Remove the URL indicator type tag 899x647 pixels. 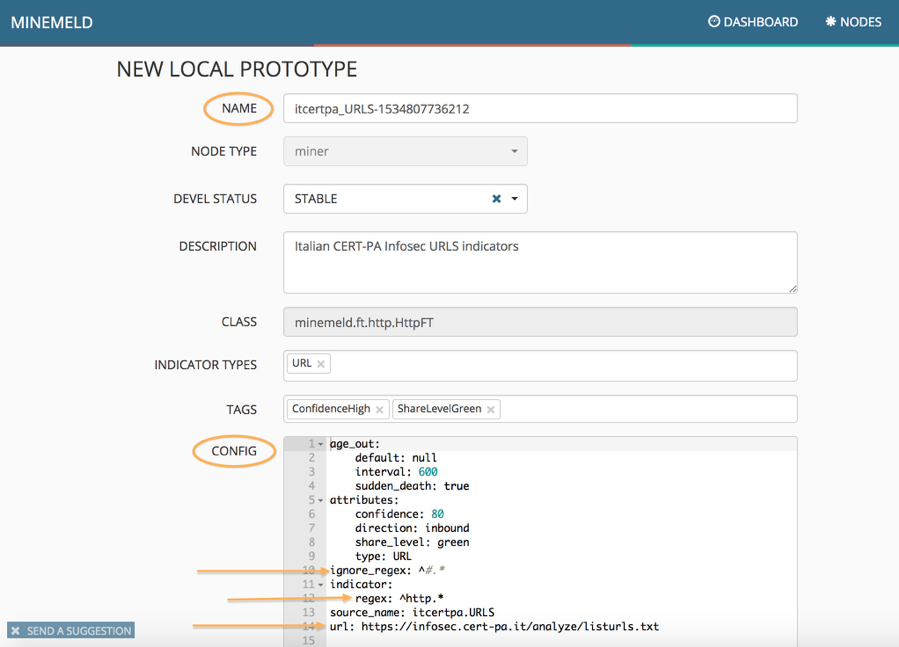[321, 365]
